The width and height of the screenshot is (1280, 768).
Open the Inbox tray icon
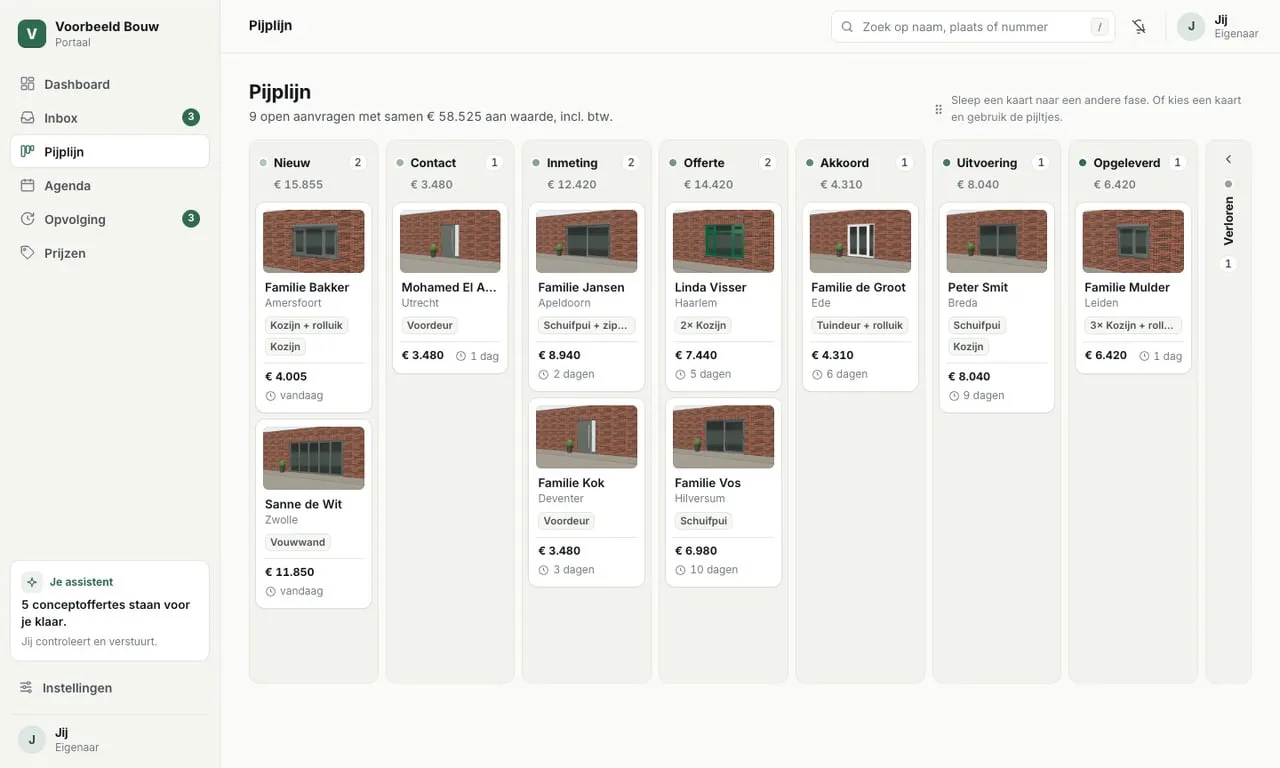(x=28, y=118)
